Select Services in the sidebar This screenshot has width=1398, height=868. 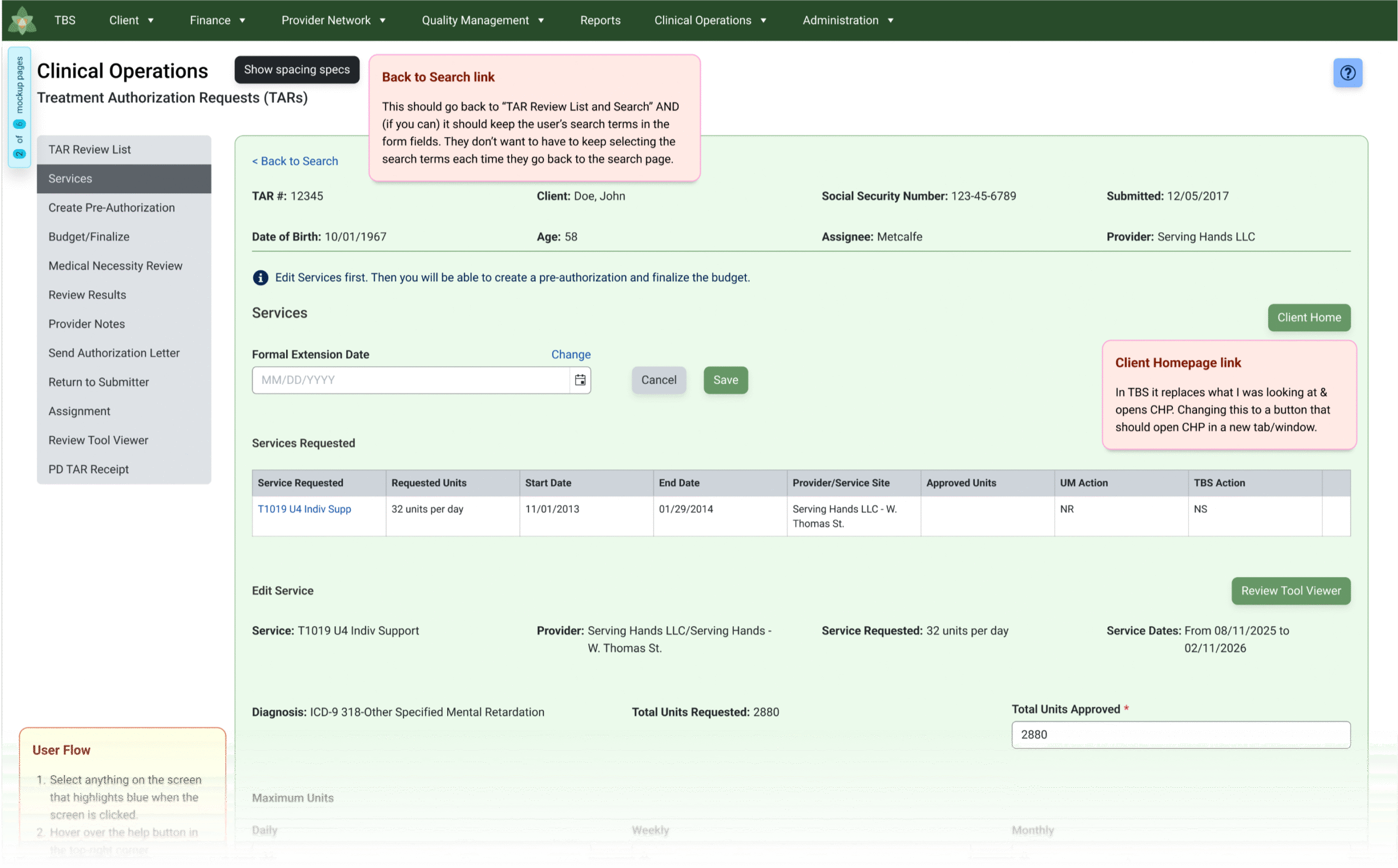click(124, 179)
